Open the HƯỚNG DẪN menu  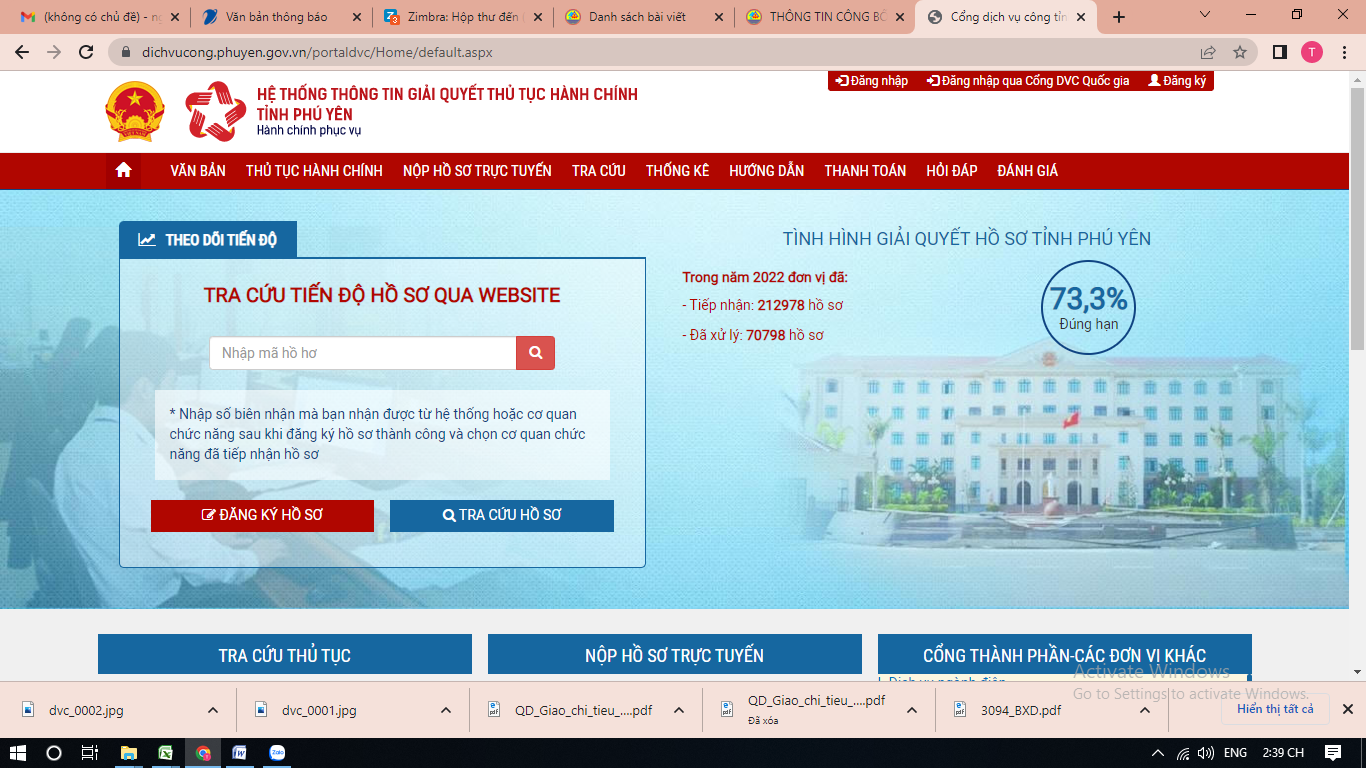pyautogui.click(x=766, y=171)
